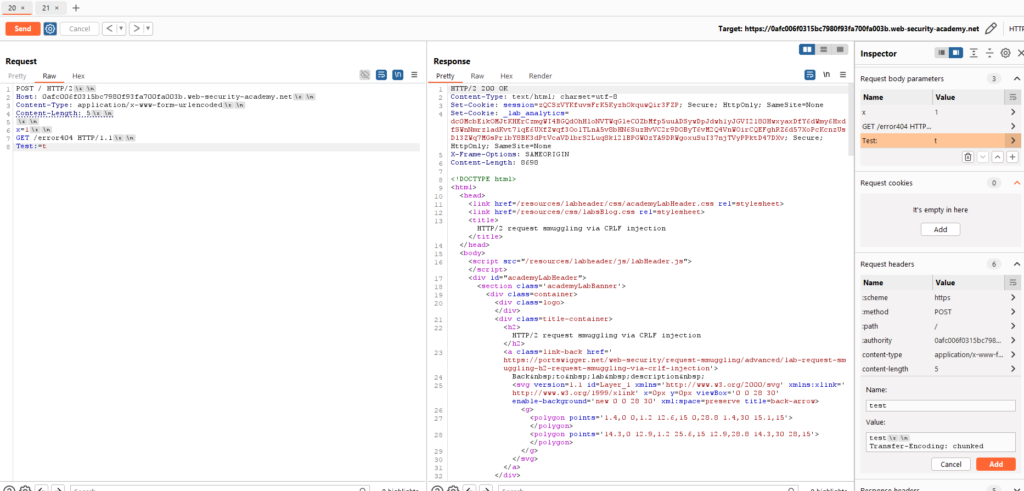1024x491 pixels.
Task: Expand the content-type header row
Action: [1013, 355]
